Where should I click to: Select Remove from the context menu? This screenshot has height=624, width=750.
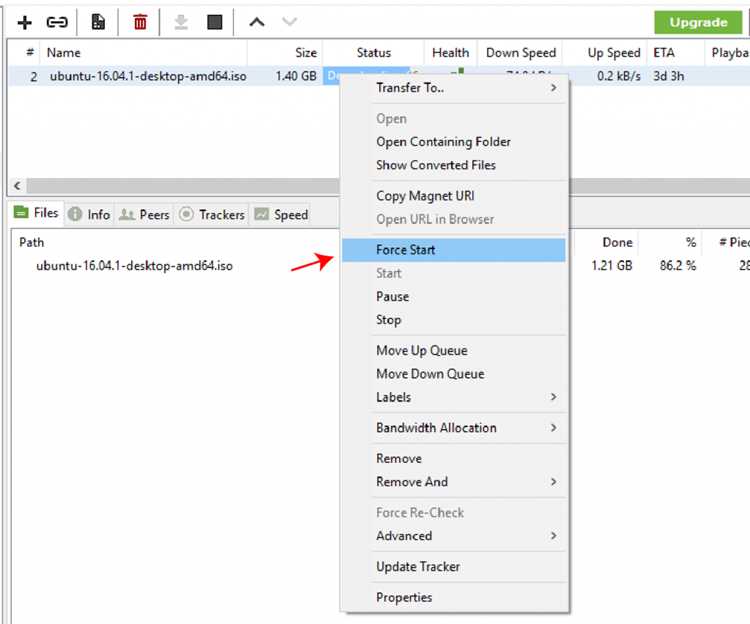pyautogui.click(x=453, y=459)
